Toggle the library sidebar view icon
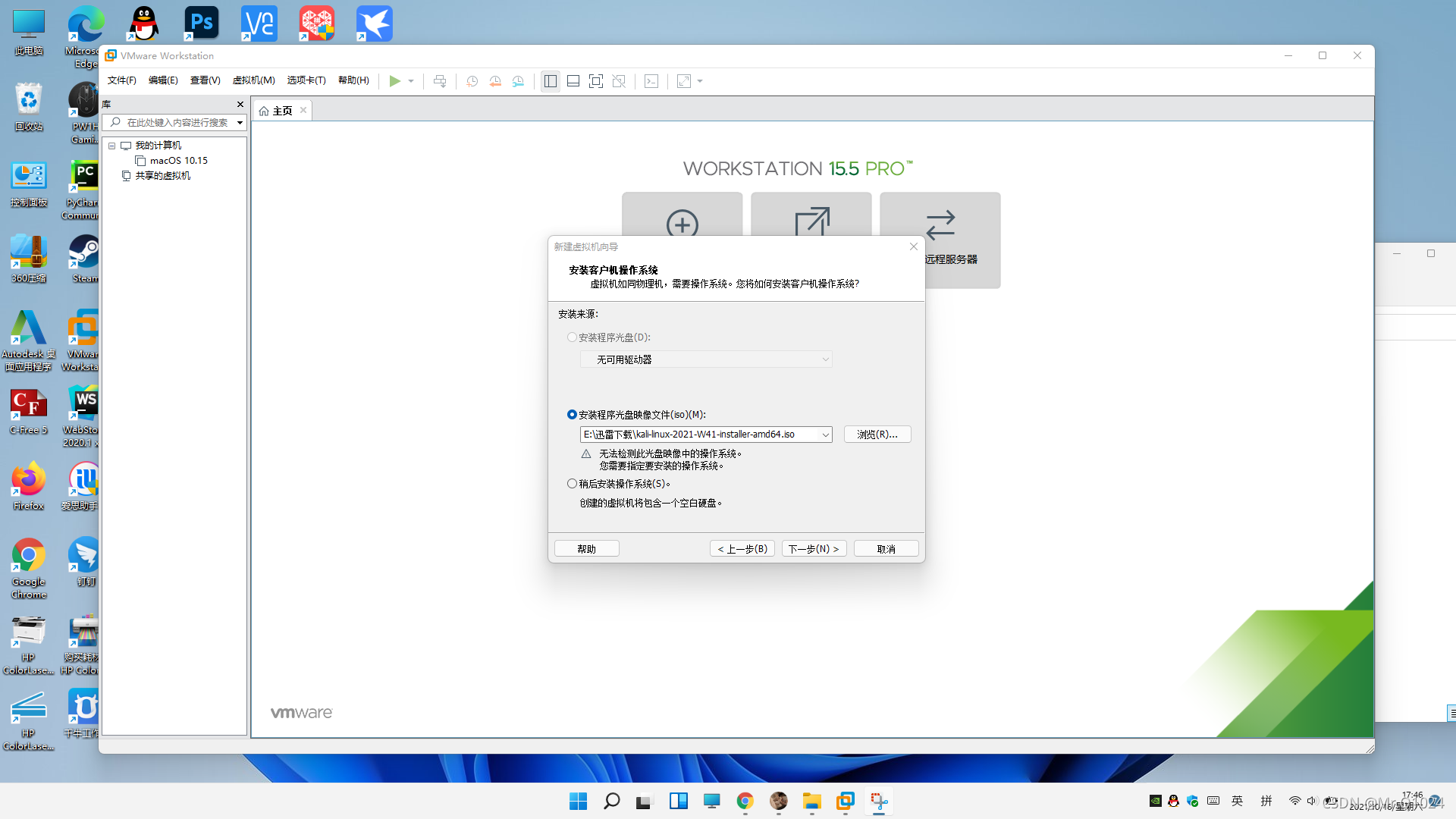The image size is (1456, 819). (x=551, y=81)
